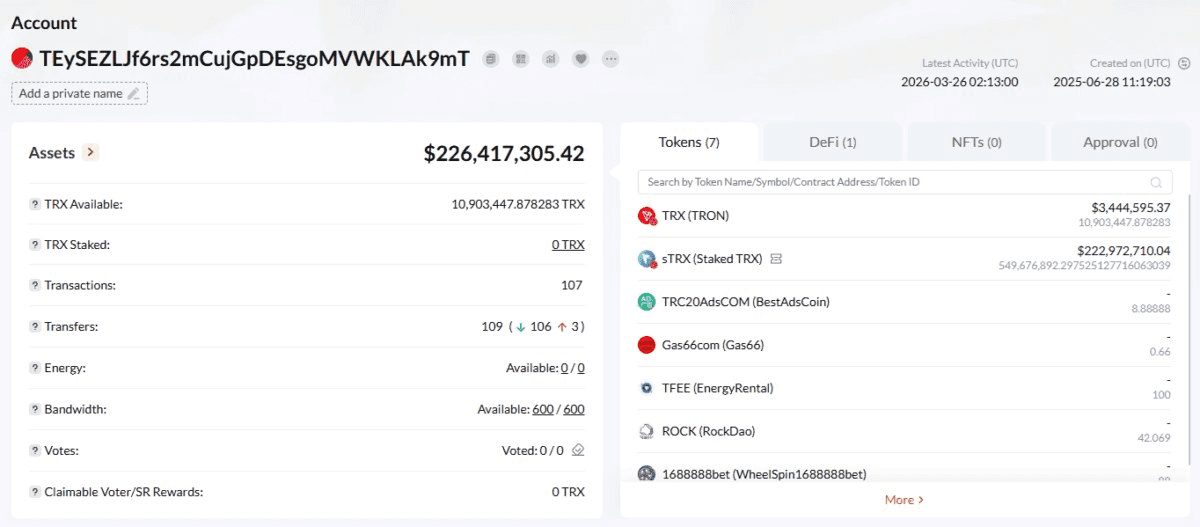Click the sTRX staked tag icon
This screenshot has height=527, width=1200.
click(x=776, y=259)
